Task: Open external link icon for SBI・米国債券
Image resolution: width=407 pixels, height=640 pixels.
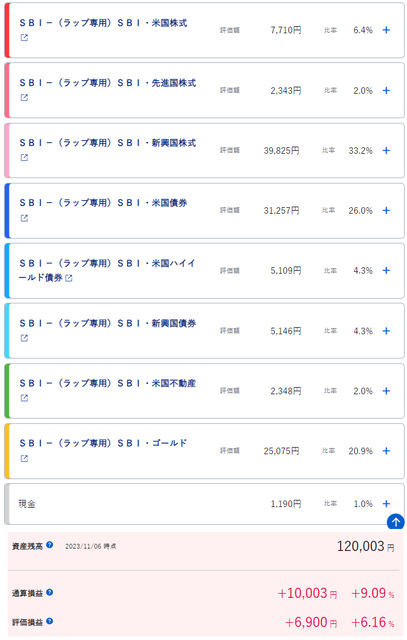Action: [24, 218]
